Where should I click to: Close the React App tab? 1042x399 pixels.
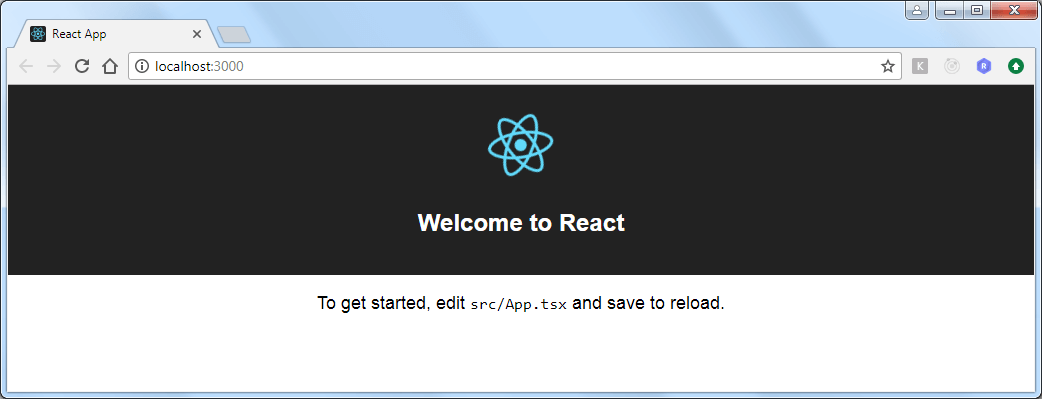[197, 34]
